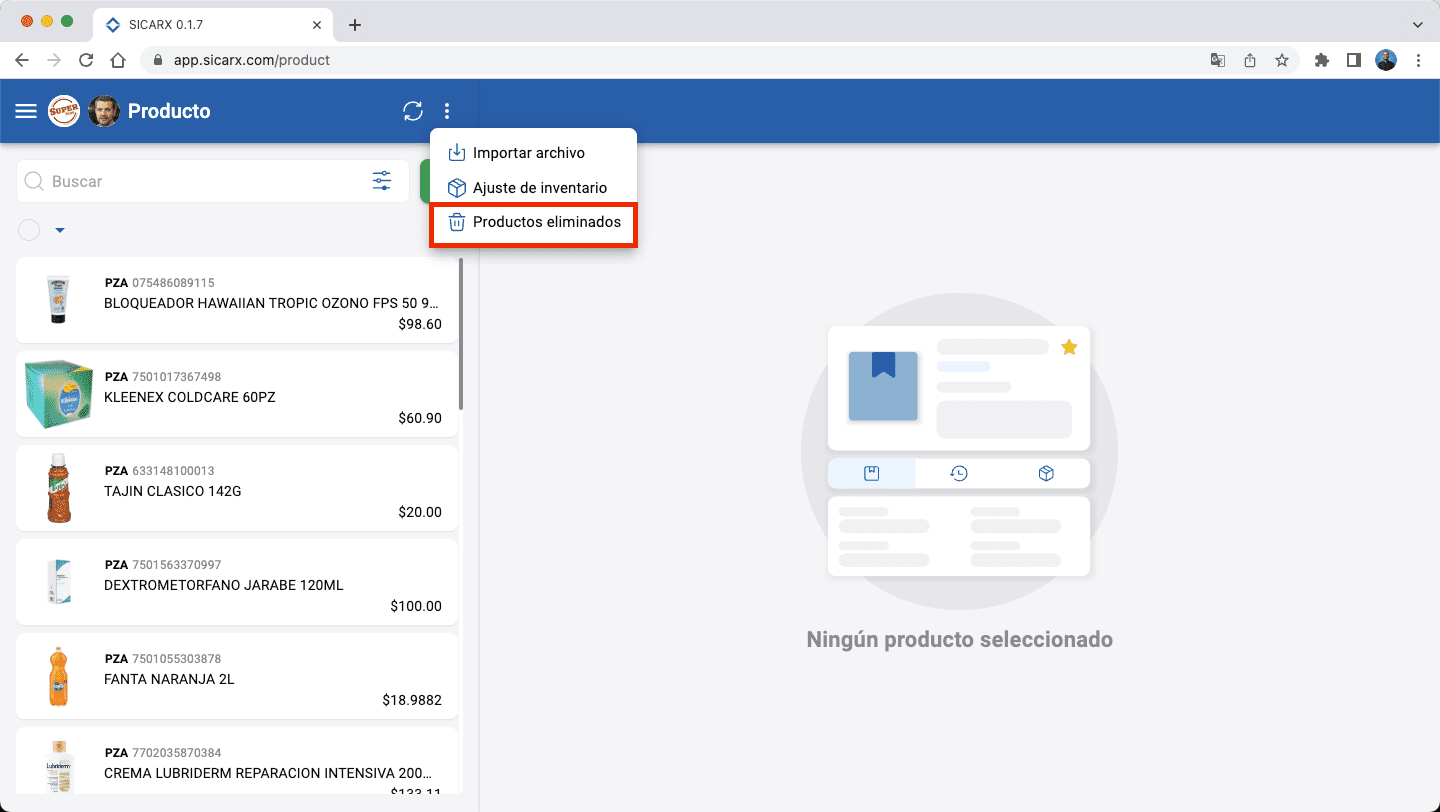Open the hamburger navigation menu
Image resolution: width=1440 pixels, height=812 pixels.
(x=25, y=110)
